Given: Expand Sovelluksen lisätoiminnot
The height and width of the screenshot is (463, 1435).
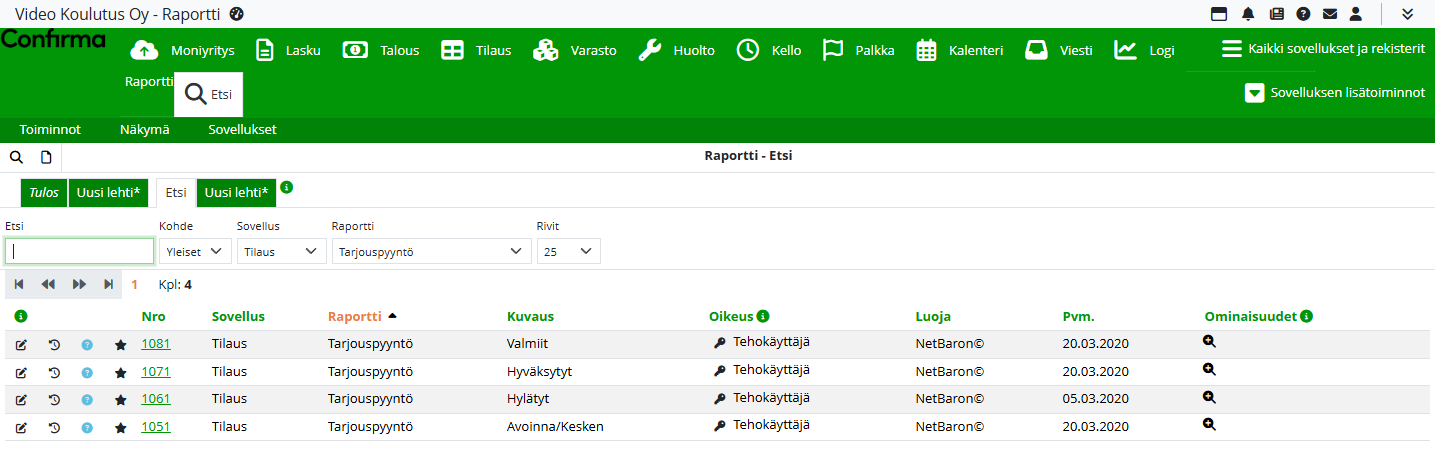Looking at the screenshot, I should tap(1335, 93).
